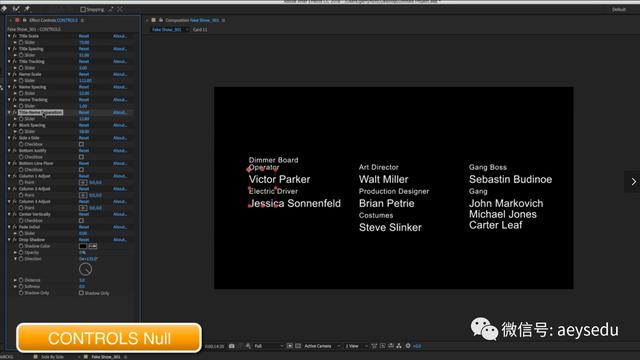Image resolution: width=640 pixels, height=360 pixels.
Task: Select the Fake Show_001 composition tab
Action: tap(167, 29)
